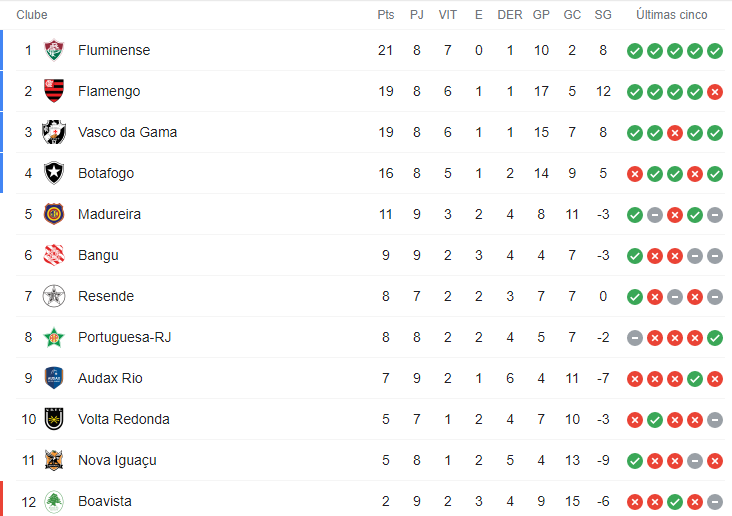The image size is (732, 516).
Task: Open the Audax Rio team name
Action: [x=110, y=378]
